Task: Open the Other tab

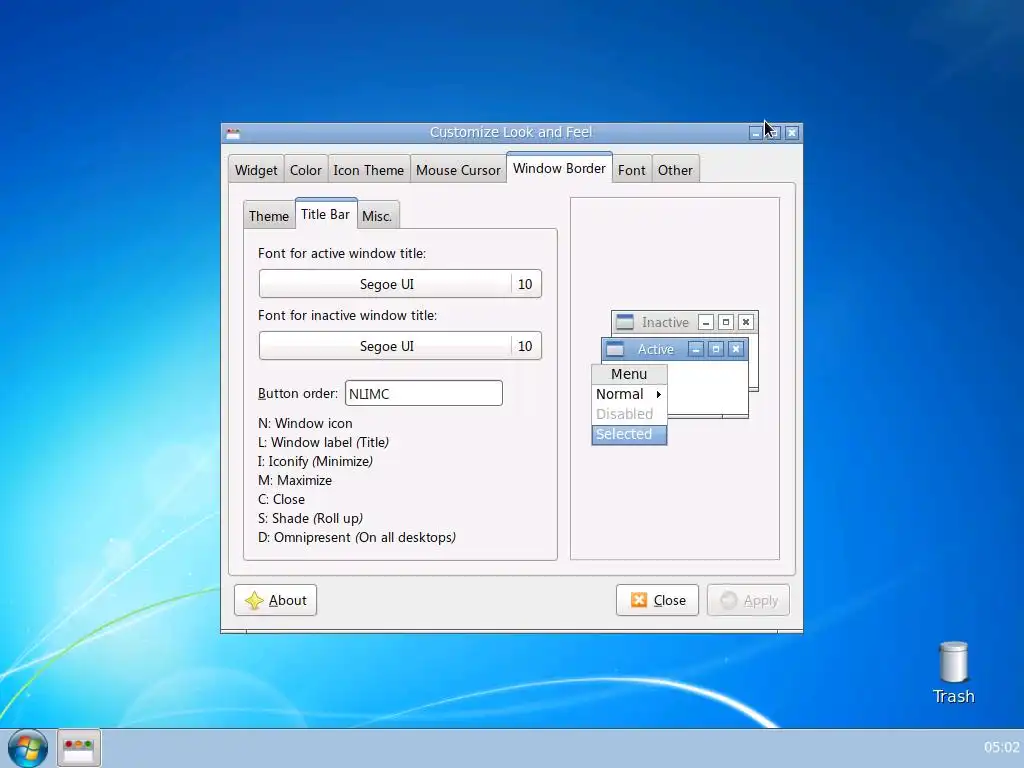Action: click(675, 170)
